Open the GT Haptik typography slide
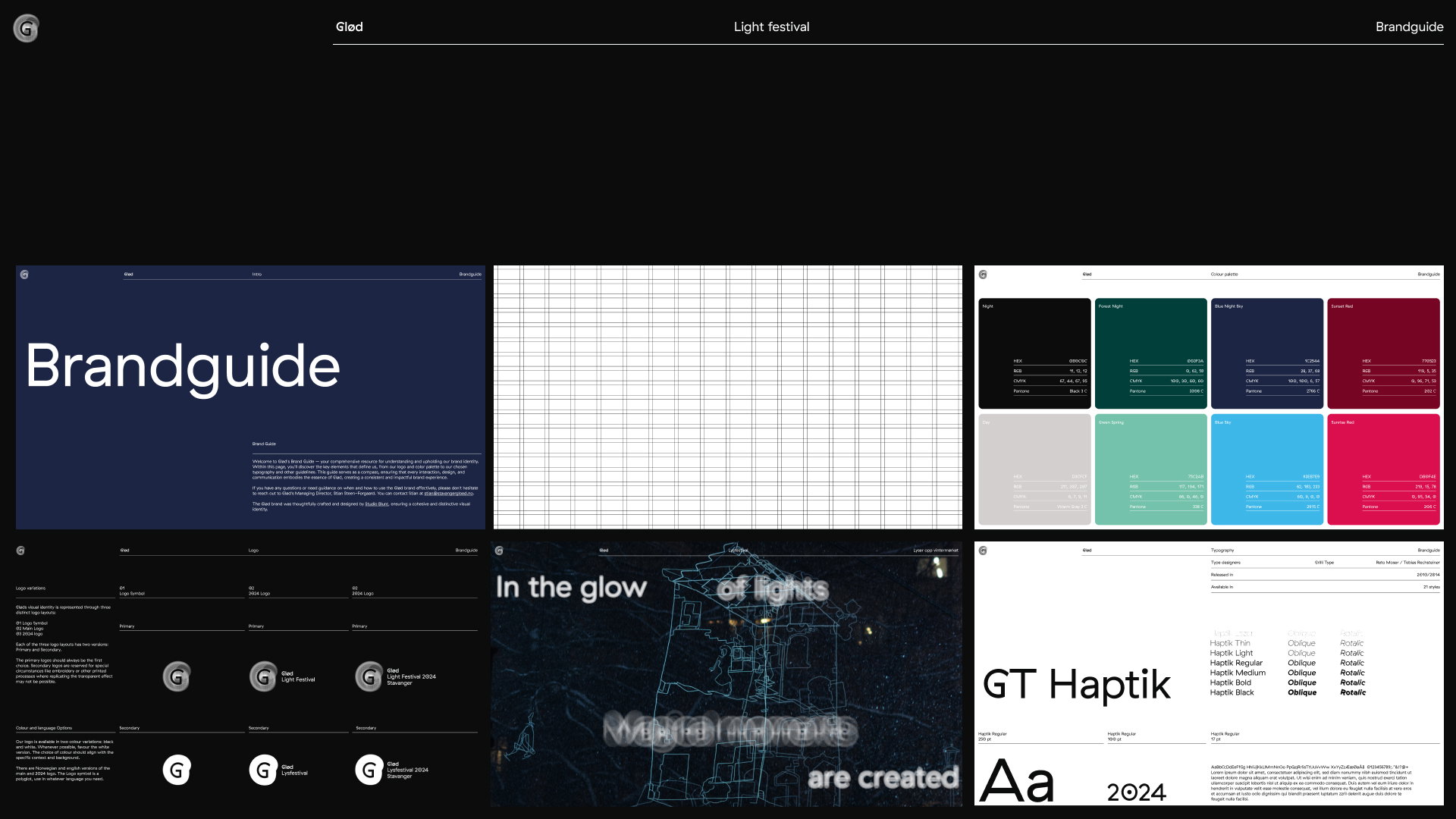Viewport: 1456px width, 819px height. pyautogui.click(x=1209, y=673)
